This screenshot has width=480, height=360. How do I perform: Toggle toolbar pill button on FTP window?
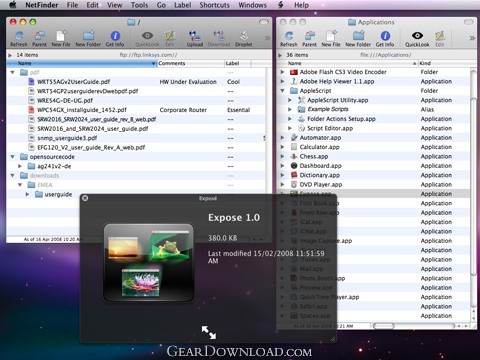(264, 22)
